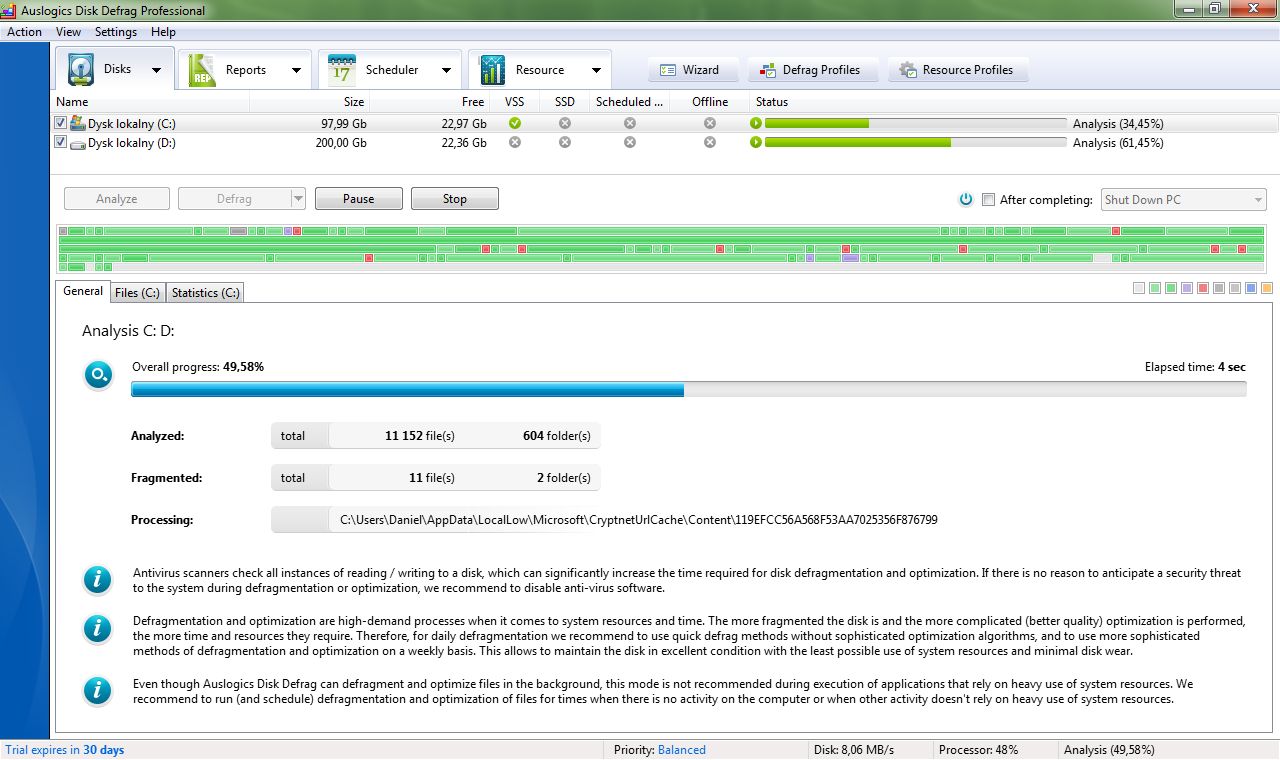Click the Name column header
Image resolution: width=1280 pixels, height=760 pixels.
point(150,102)
